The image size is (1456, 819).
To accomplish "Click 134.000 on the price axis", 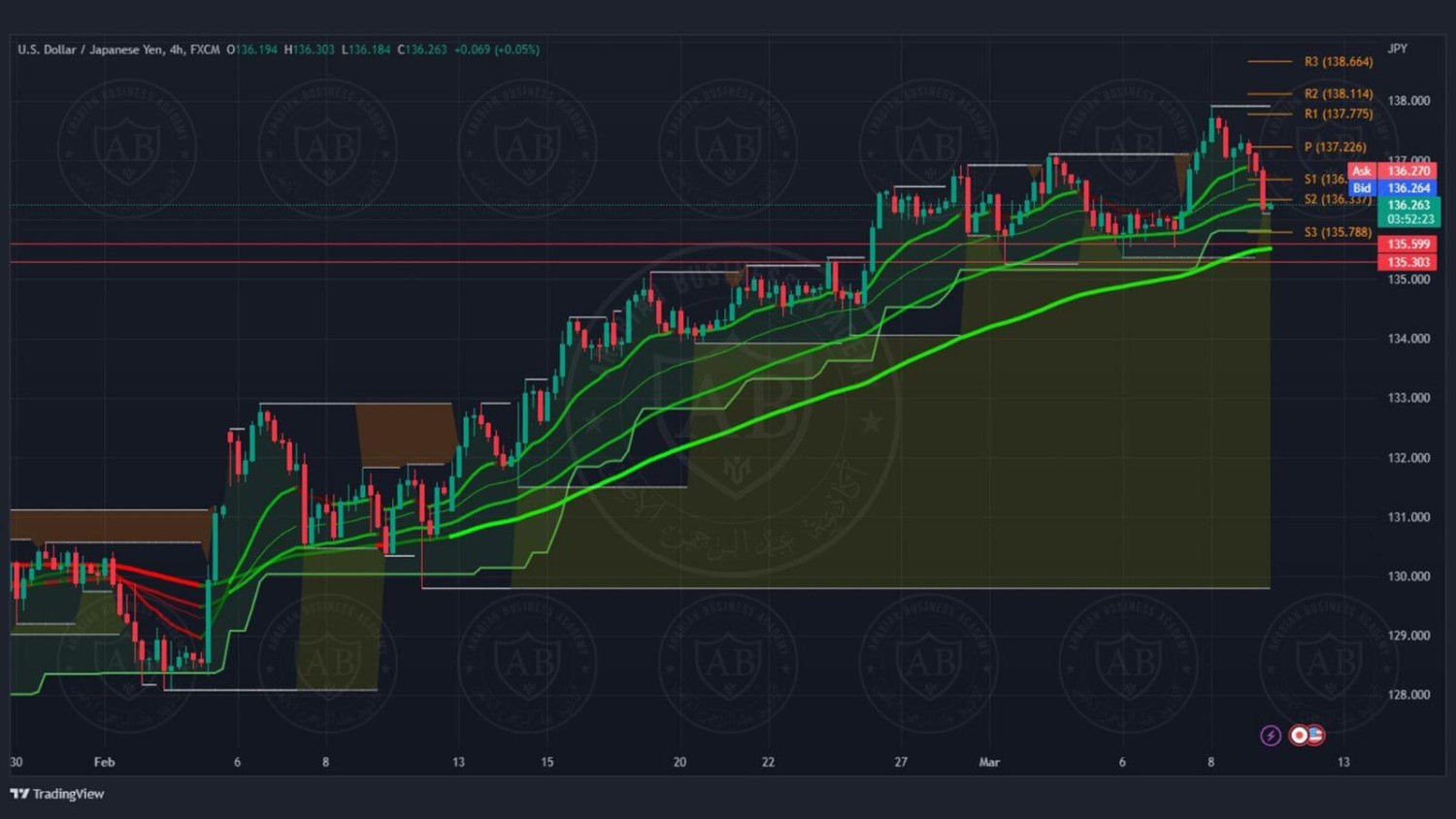I will (x=1408, y=339).
